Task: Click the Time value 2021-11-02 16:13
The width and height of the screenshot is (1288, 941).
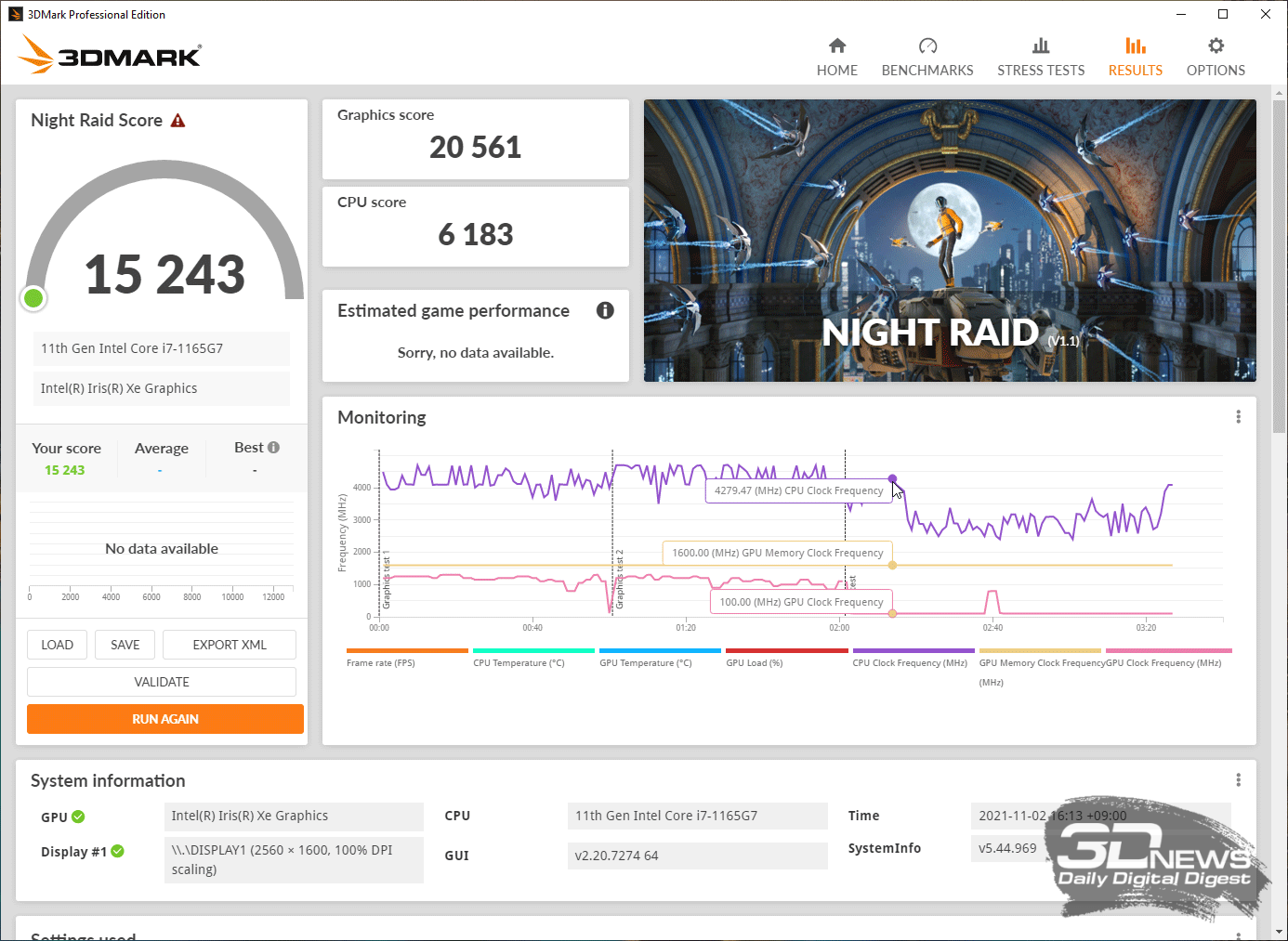Action: pyautogui.click(x=1100, y=816)
